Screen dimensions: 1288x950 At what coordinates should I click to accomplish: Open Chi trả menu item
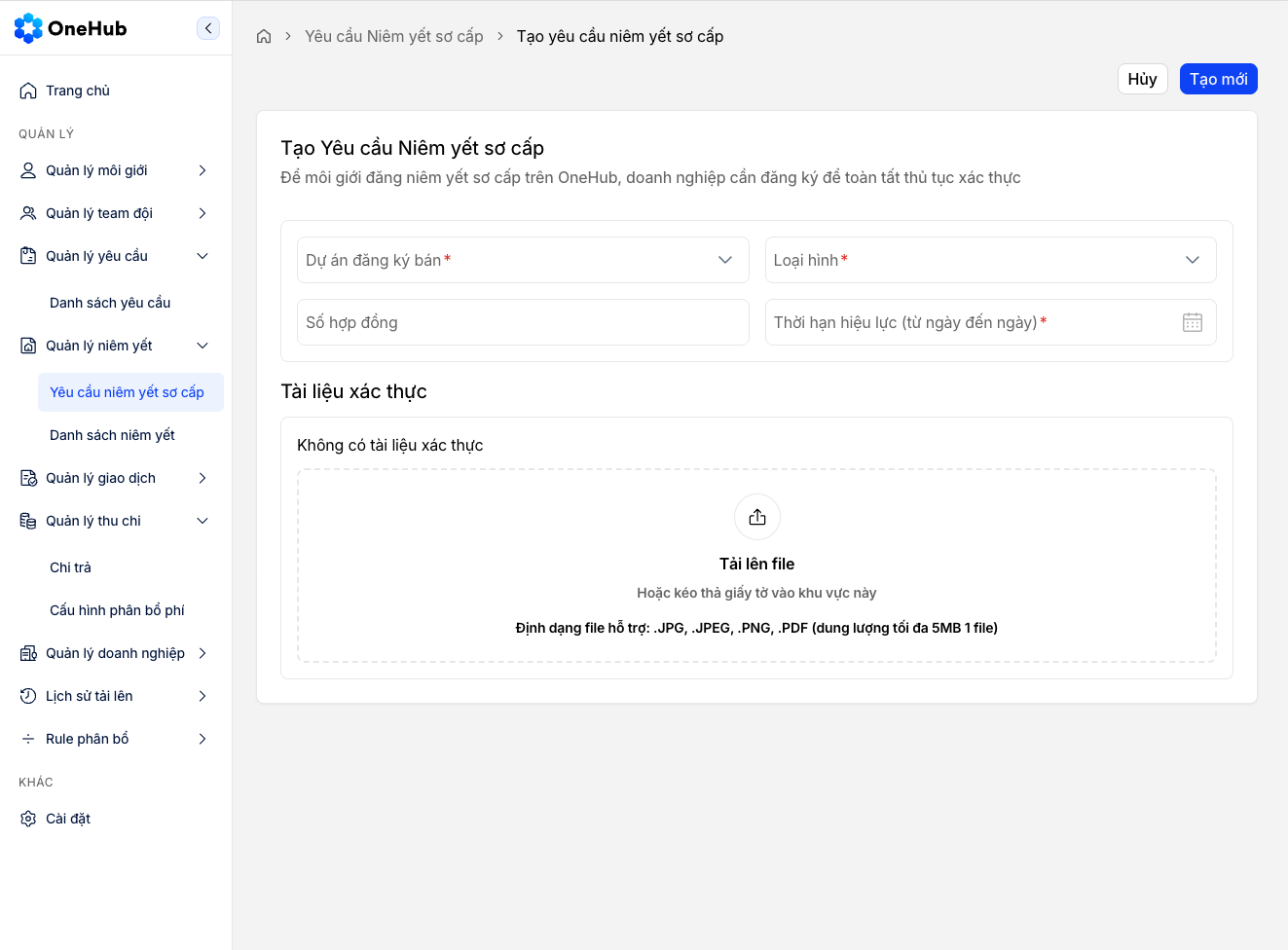130,567
